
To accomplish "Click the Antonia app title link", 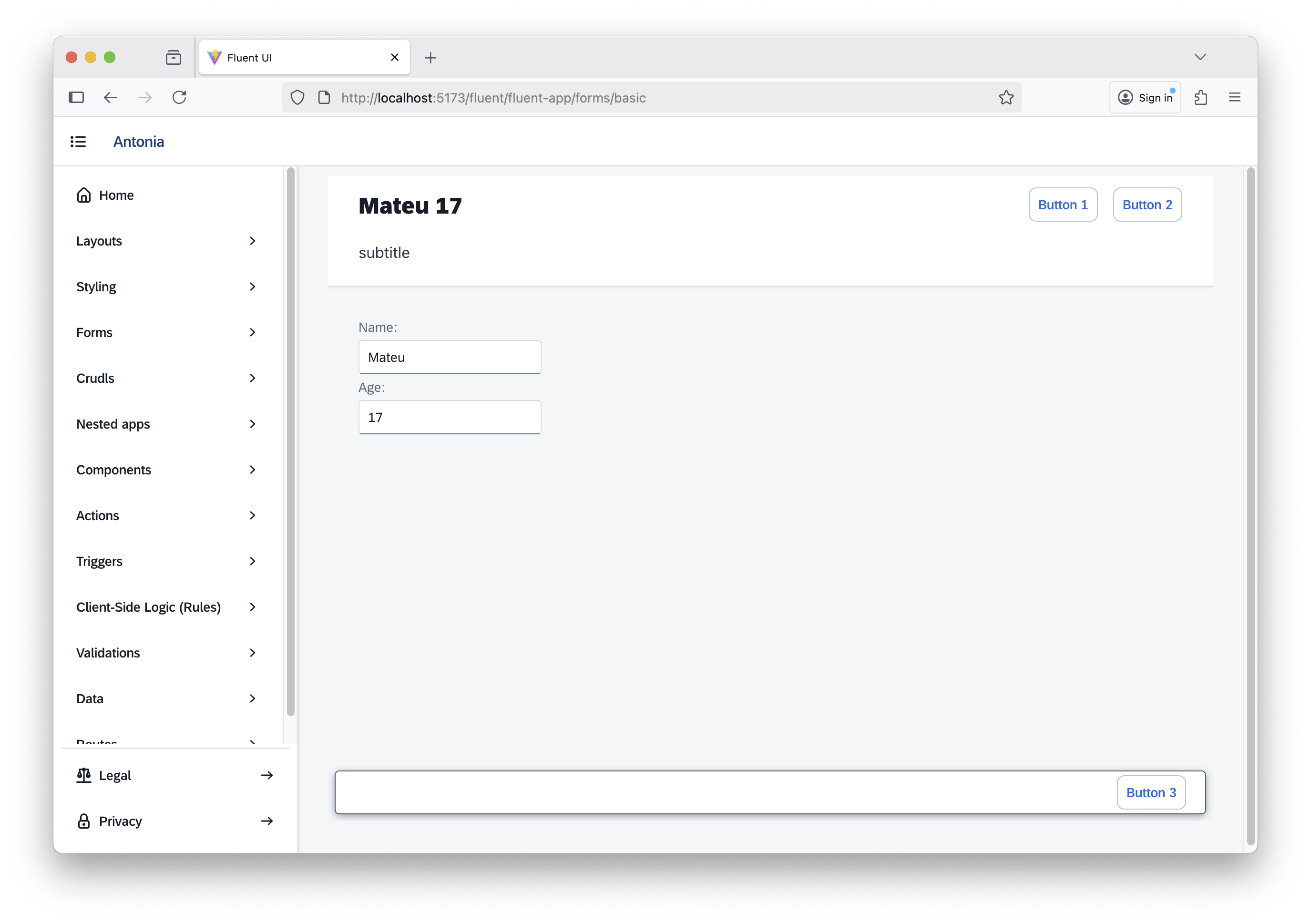I will (138, 142).
